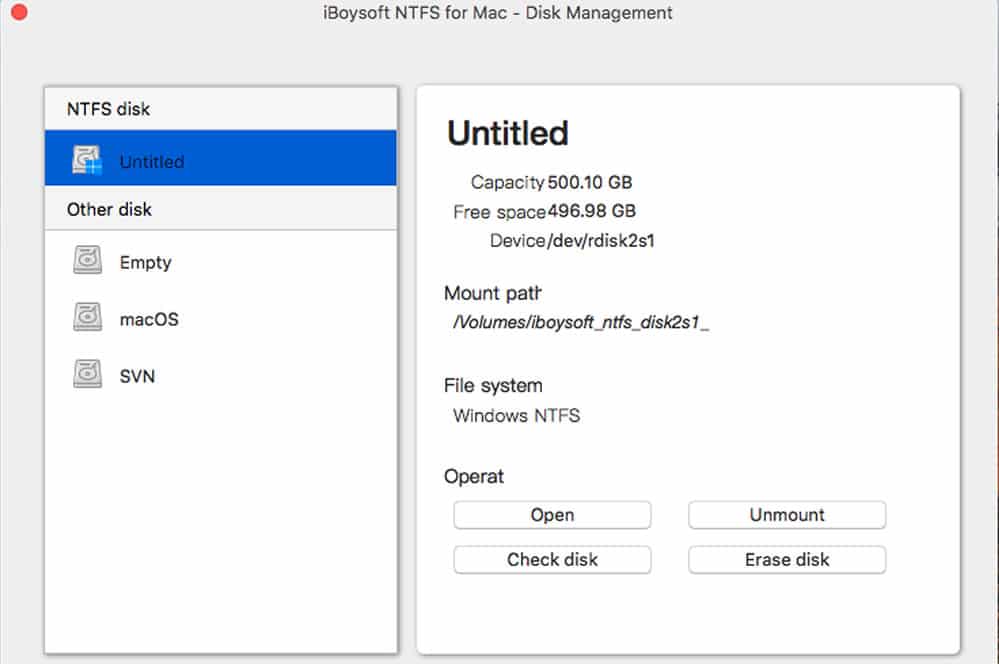Click the Untitled NTFS disk icon
This screenshot has height=664, width=999.
[x=87, y=160]
